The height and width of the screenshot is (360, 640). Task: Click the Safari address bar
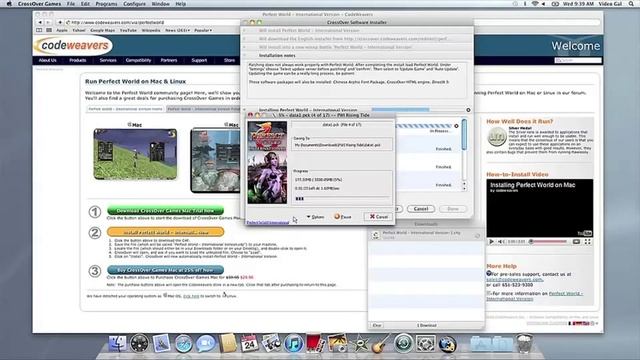pos(153,22)
